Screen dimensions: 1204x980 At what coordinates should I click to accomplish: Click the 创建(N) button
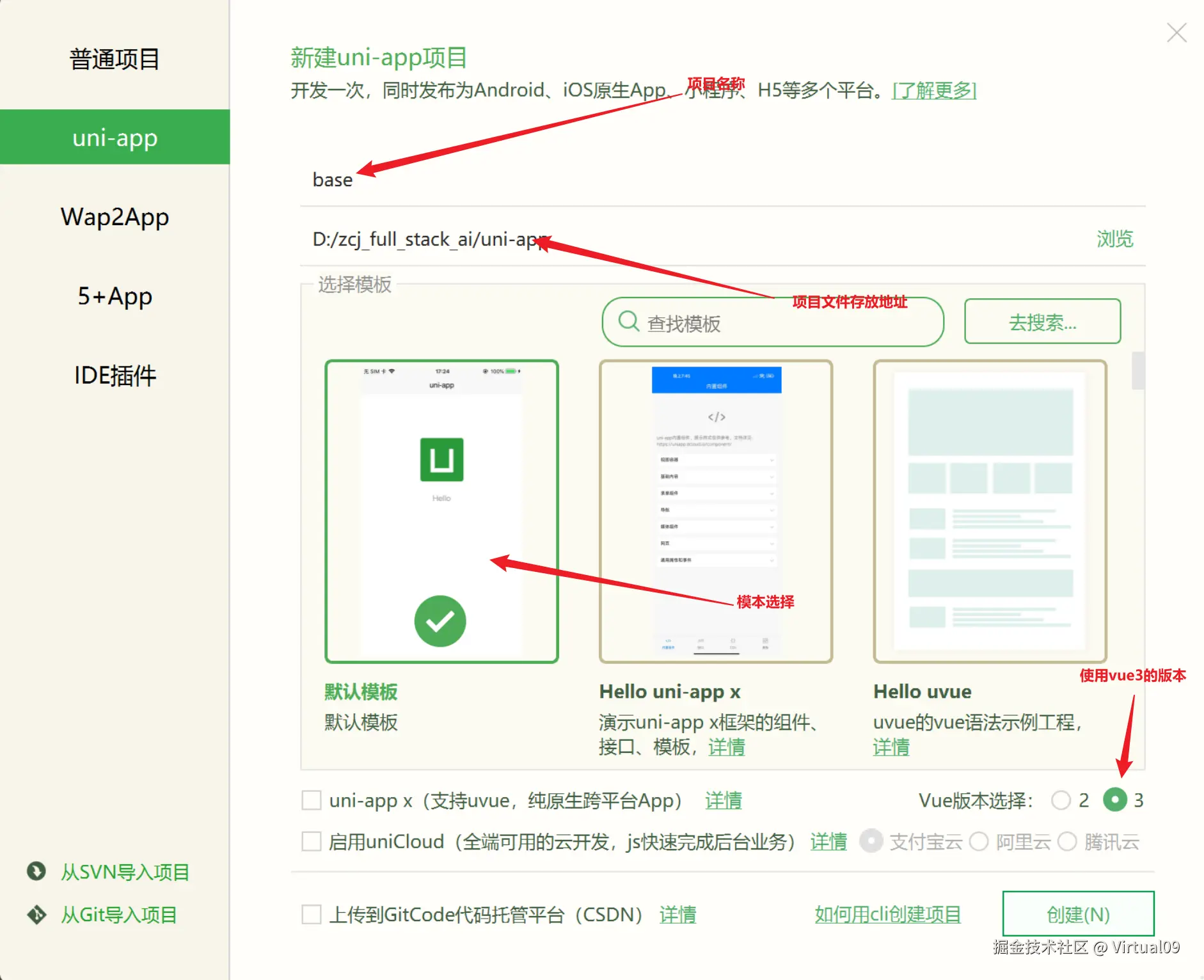pyautogui.click(x=1078, y=914)
